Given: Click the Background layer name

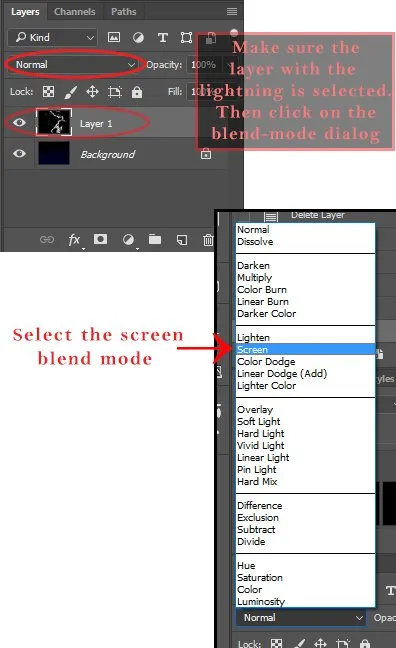Looking at the screenshot, I should [x=107, y=155].
